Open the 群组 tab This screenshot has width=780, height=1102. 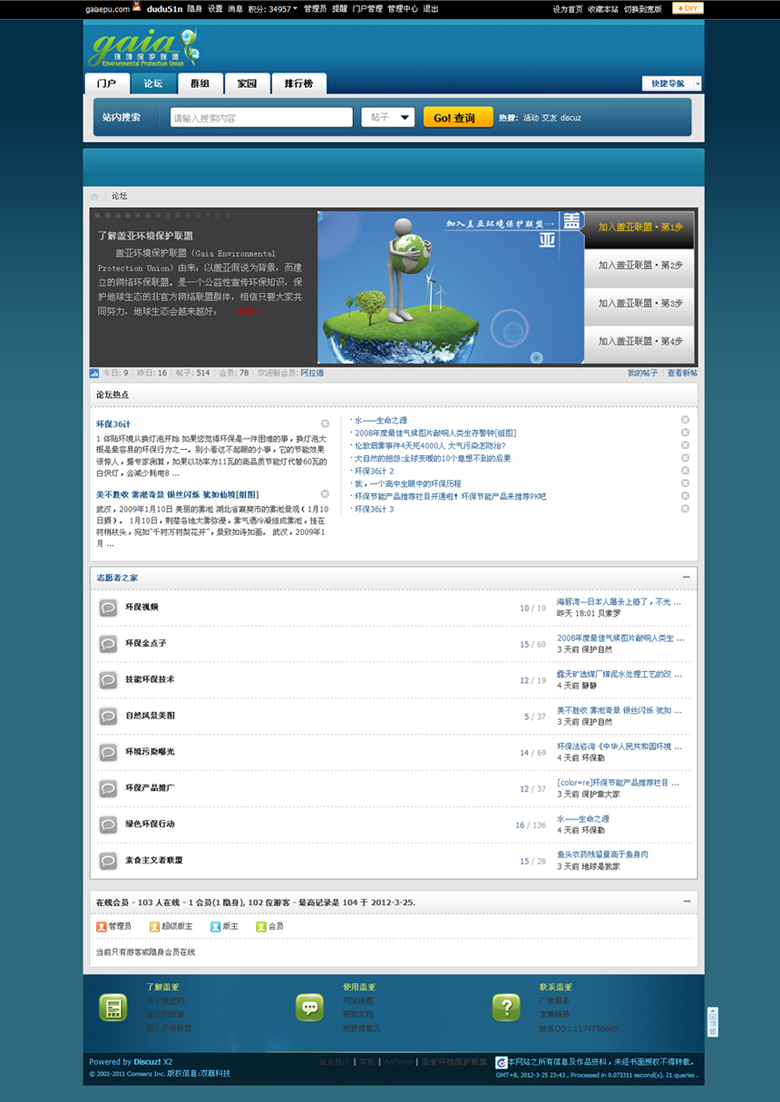pos(200,84)
